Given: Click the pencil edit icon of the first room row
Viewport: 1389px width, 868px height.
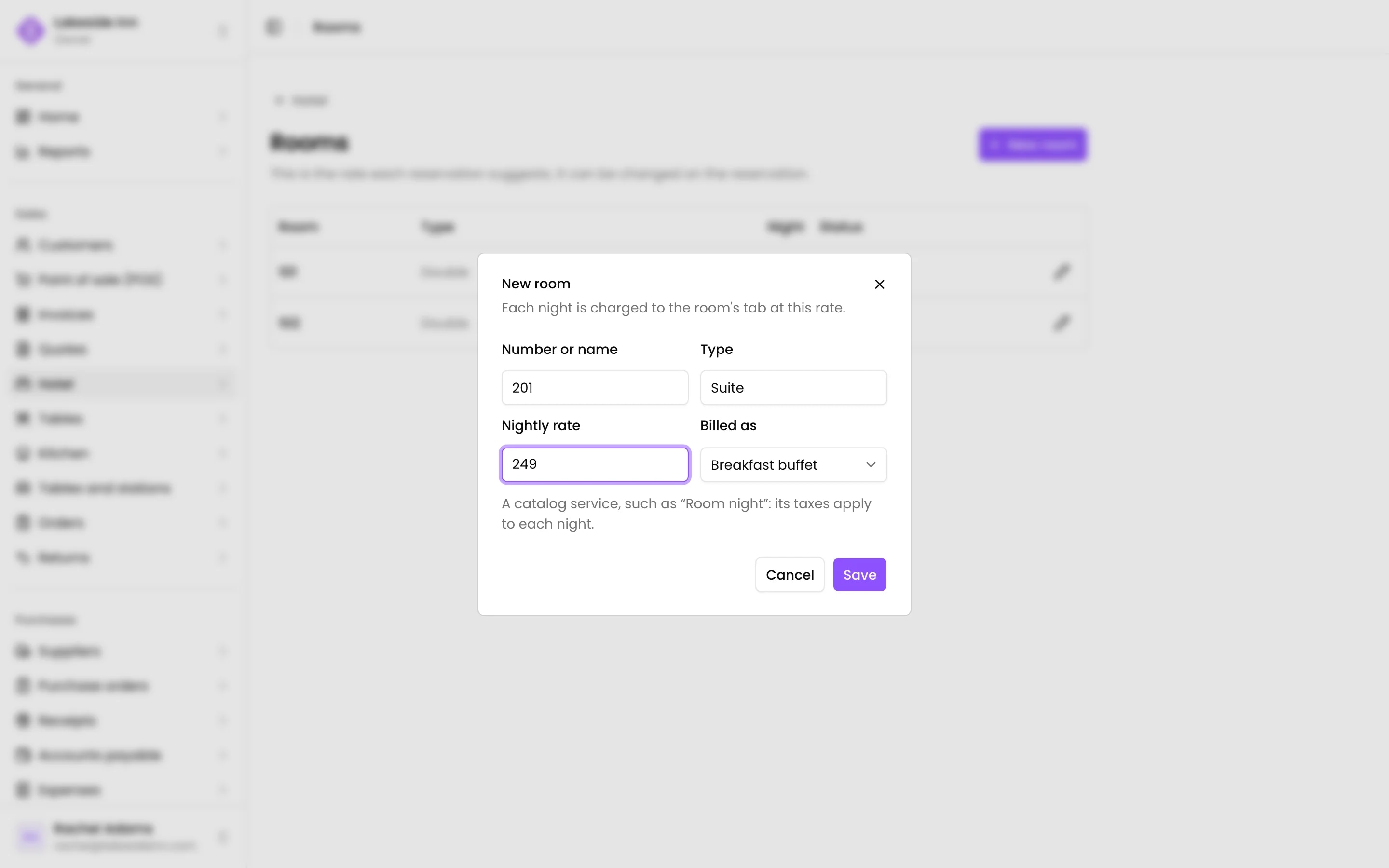Looking at the screenshot, I should pyautogui.click(x=1062, y=271).
